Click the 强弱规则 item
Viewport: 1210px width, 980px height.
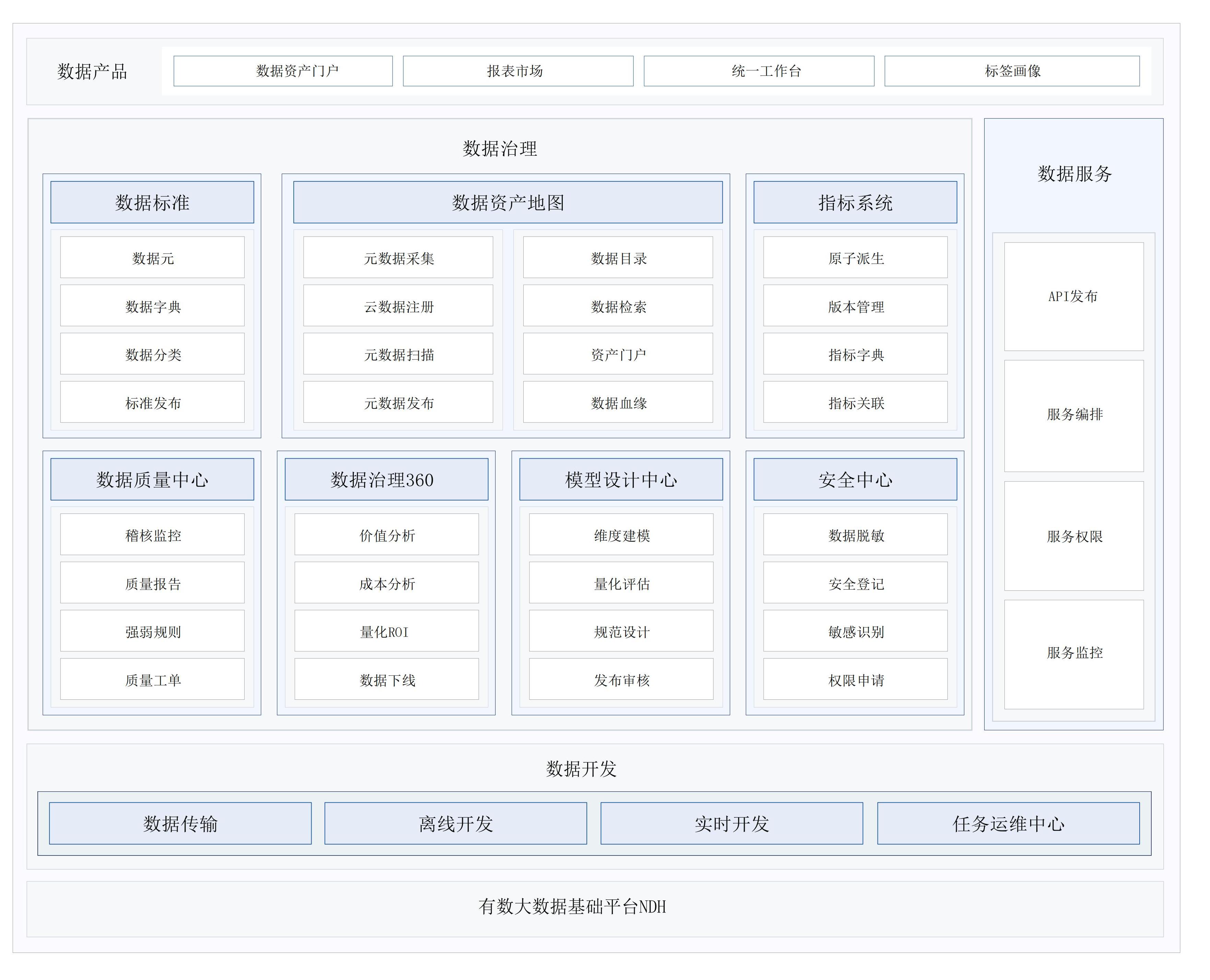click(x=152, y=631)
